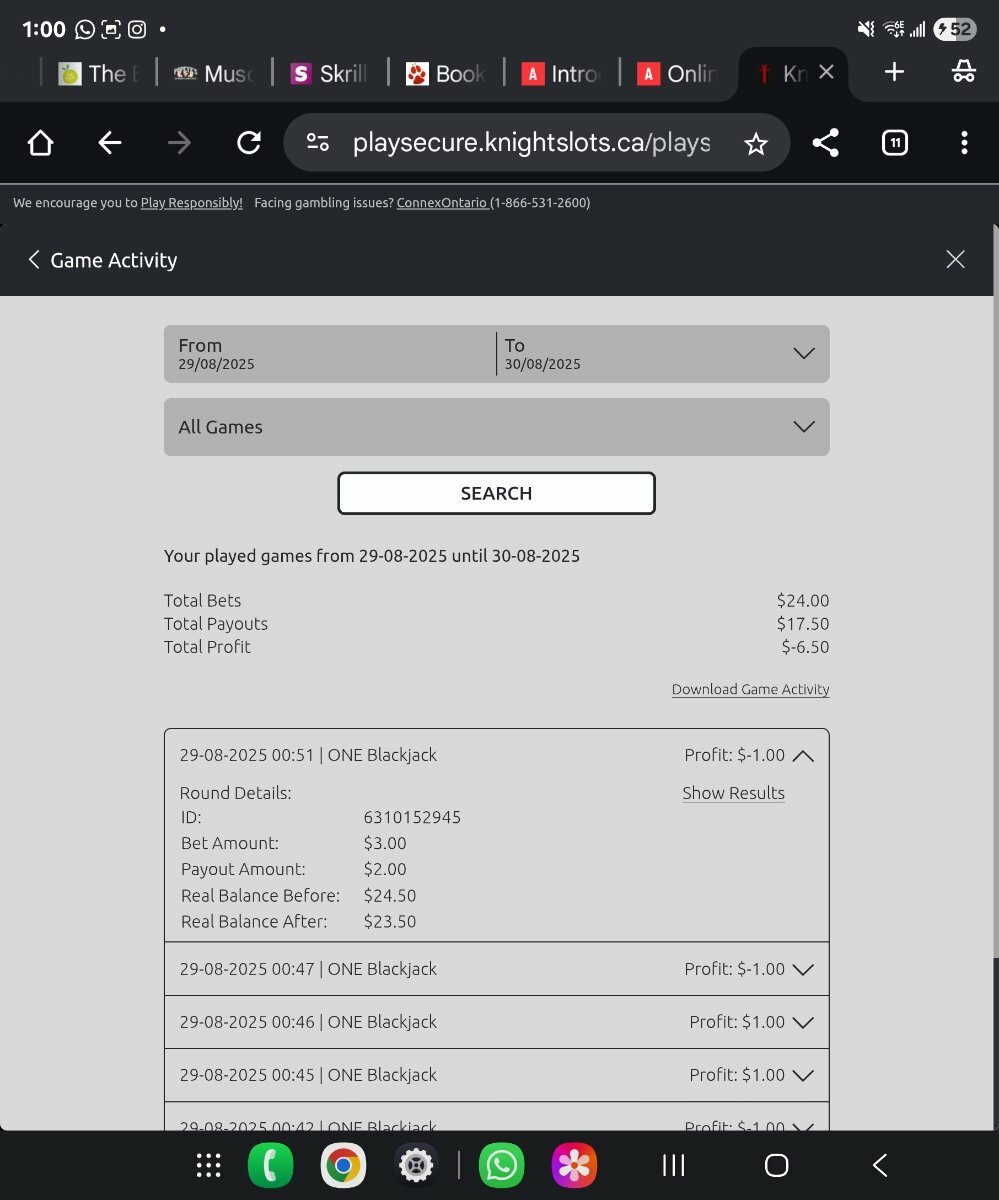
Task: Expand the 00:46 ONE Blackjack round
Action: point(497,1022)
